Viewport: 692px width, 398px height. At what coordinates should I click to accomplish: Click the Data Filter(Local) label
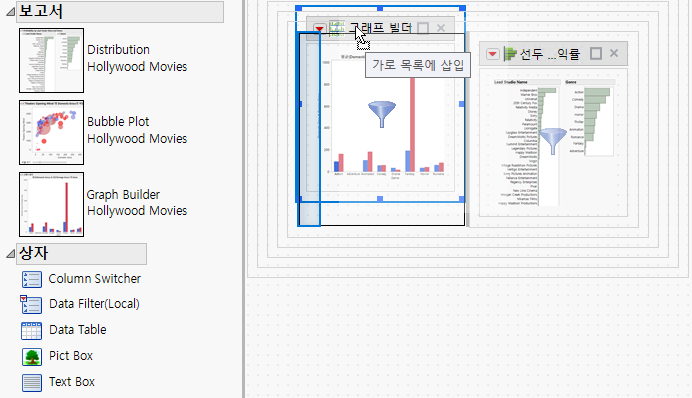tap(94, 304)
